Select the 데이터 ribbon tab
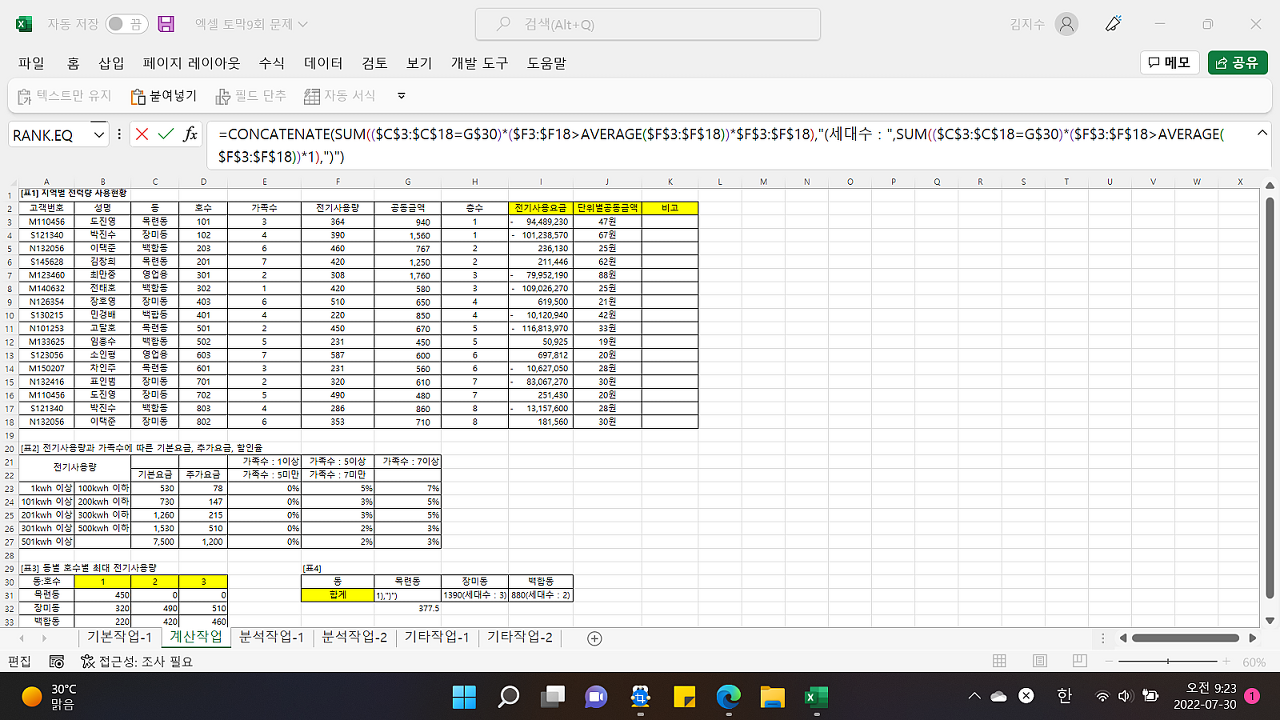Screen dimensions: 1280x720 [323, 63]
